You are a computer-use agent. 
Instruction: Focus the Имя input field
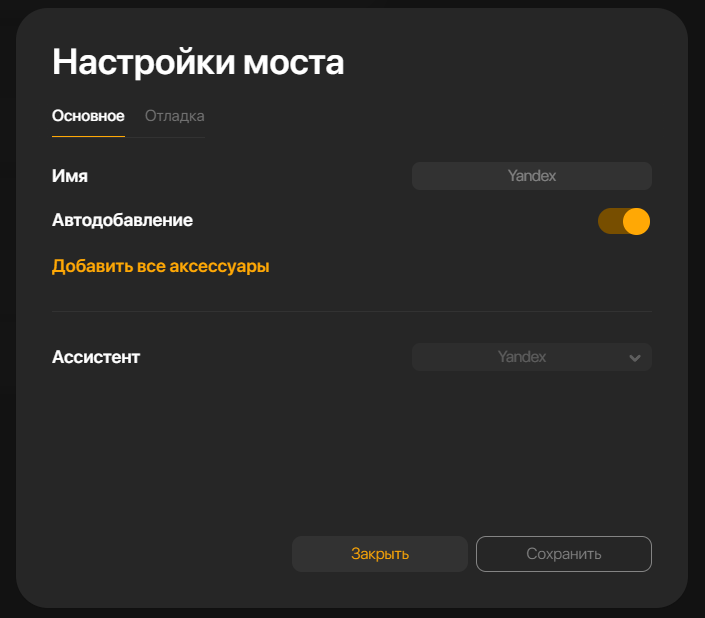tap(531, 176)
